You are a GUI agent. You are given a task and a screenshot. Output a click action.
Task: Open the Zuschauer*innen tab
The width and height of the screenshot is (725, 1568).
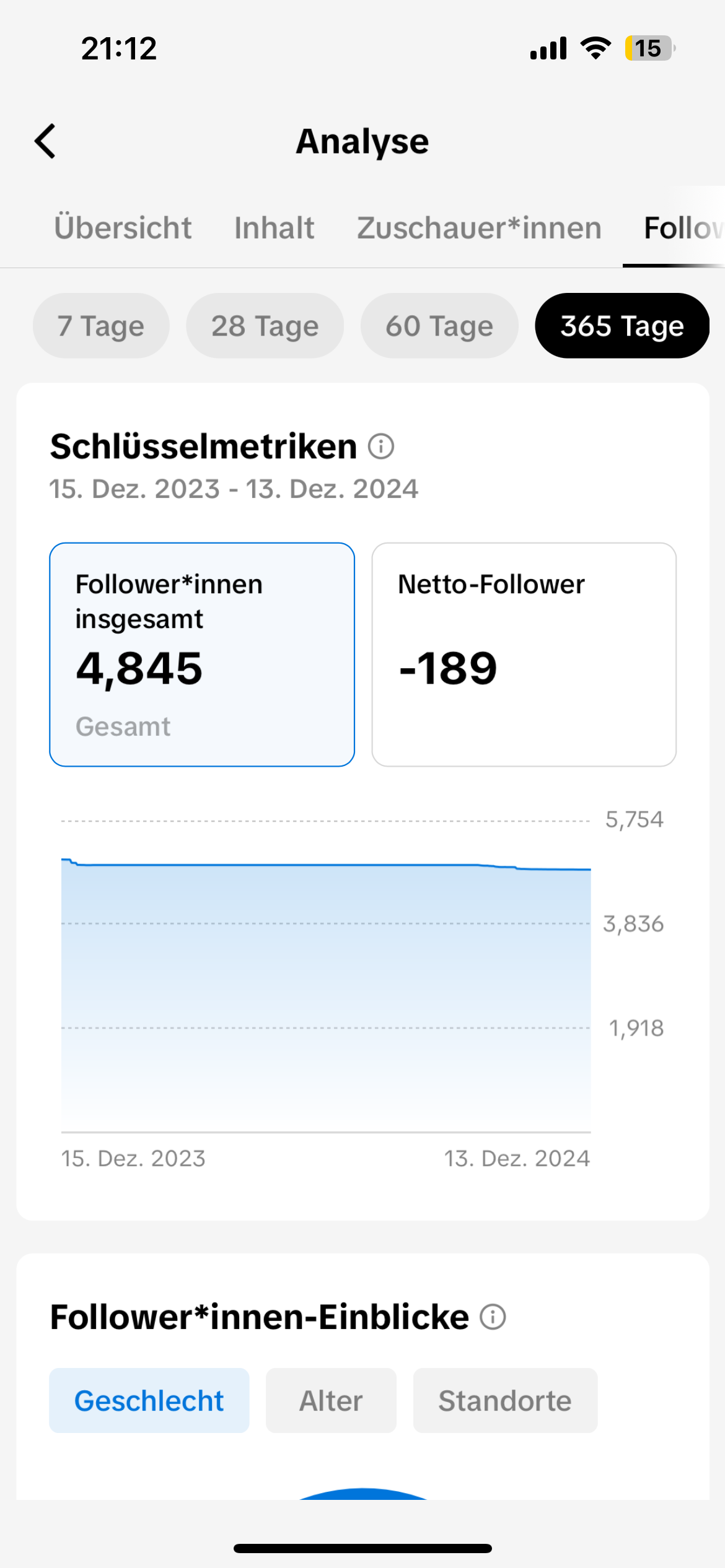click(x=479, y=227)
